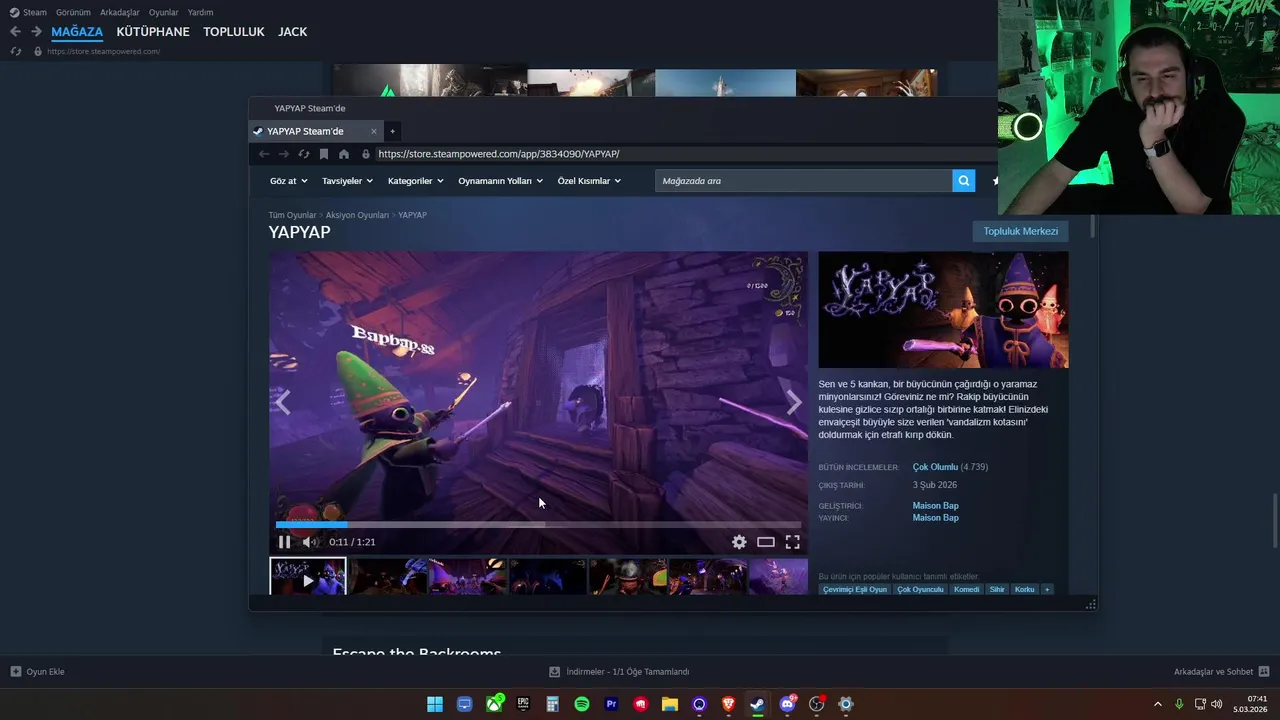Show next media with right arrow
The image size is (1280, 720).
[793, 402]
